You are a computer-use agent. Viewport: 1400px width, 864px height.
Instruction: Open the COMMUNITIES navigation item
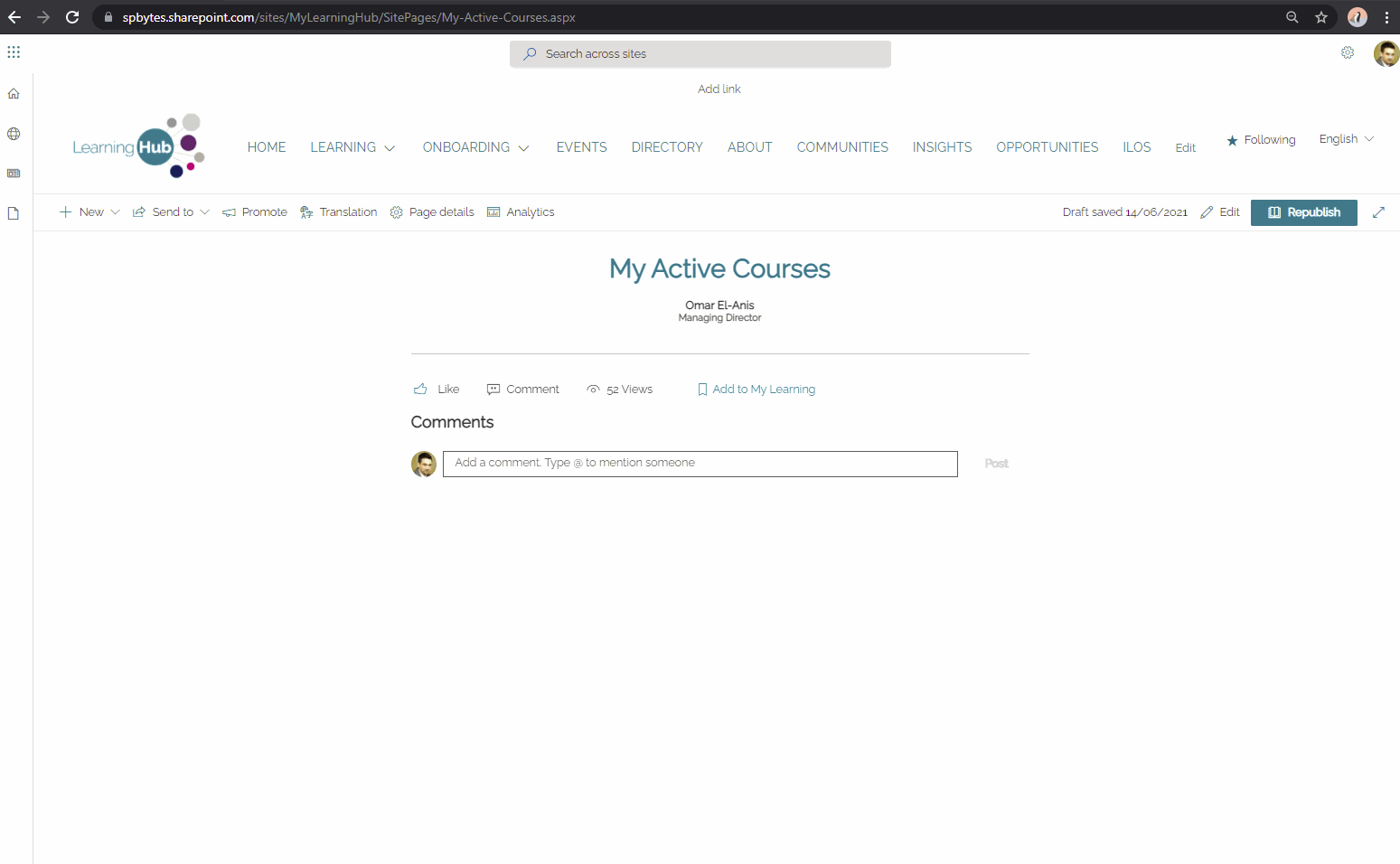[842, 147]
